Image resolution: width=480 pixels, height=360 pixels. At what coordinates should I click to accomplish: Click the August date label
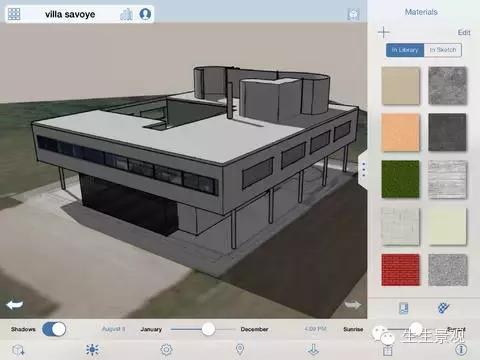(113, 329)
